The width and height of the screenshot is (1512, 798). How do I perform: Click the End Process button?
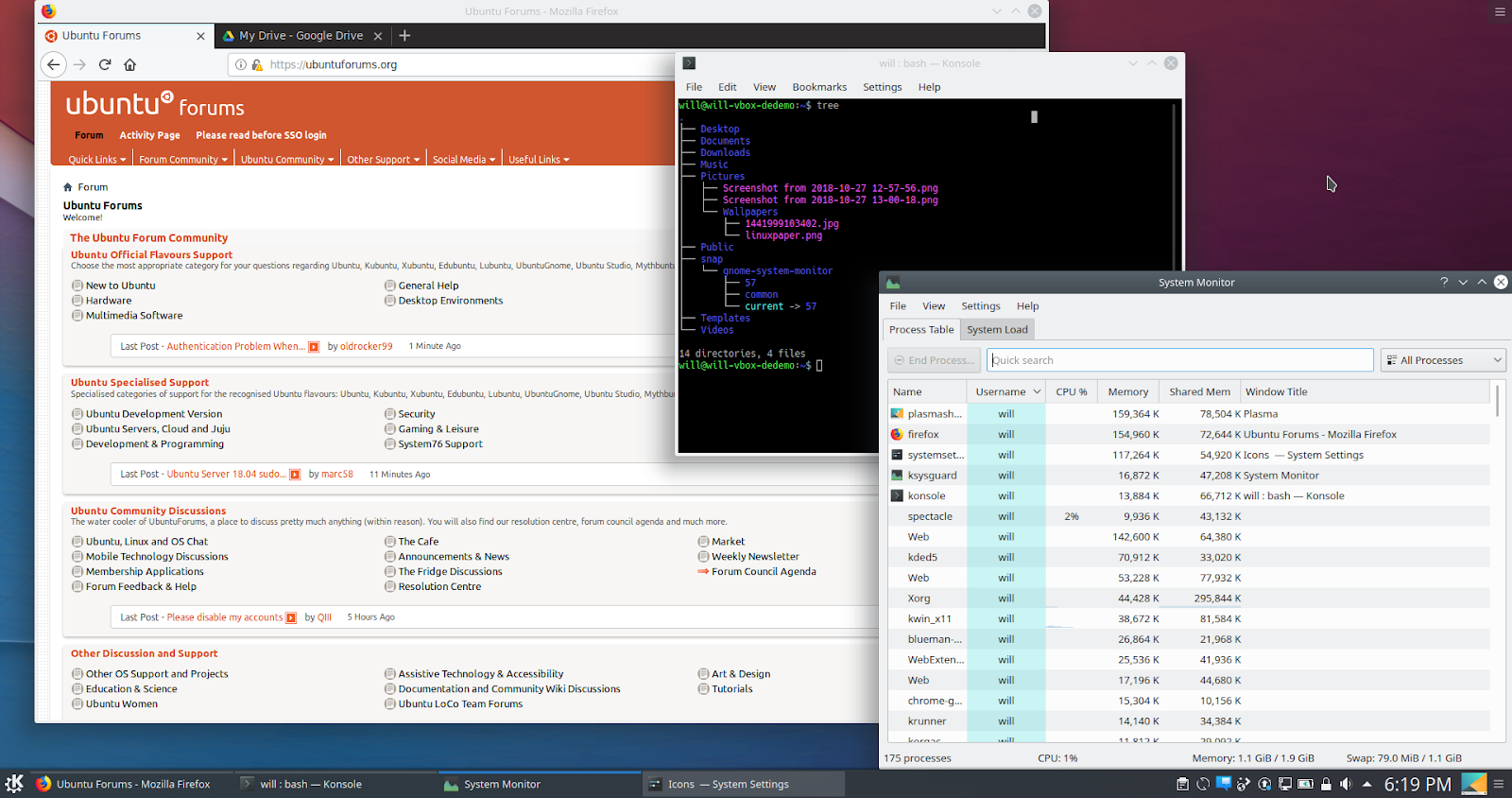[x=934, y=360]
